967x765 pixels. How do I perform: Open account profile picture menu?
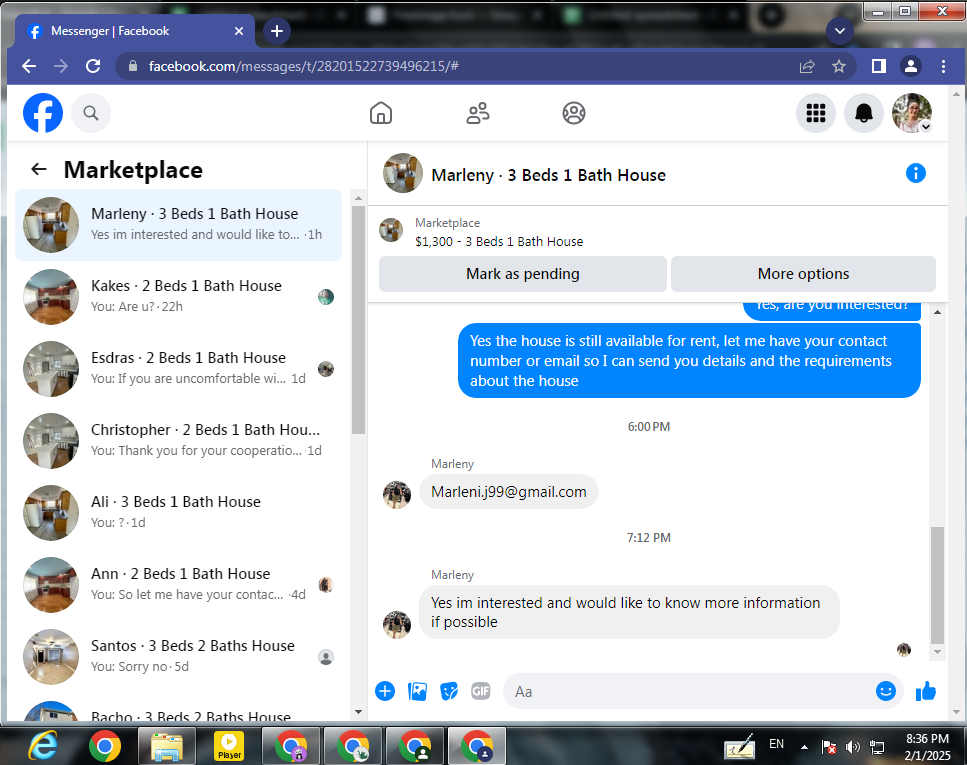coord(911,113)
